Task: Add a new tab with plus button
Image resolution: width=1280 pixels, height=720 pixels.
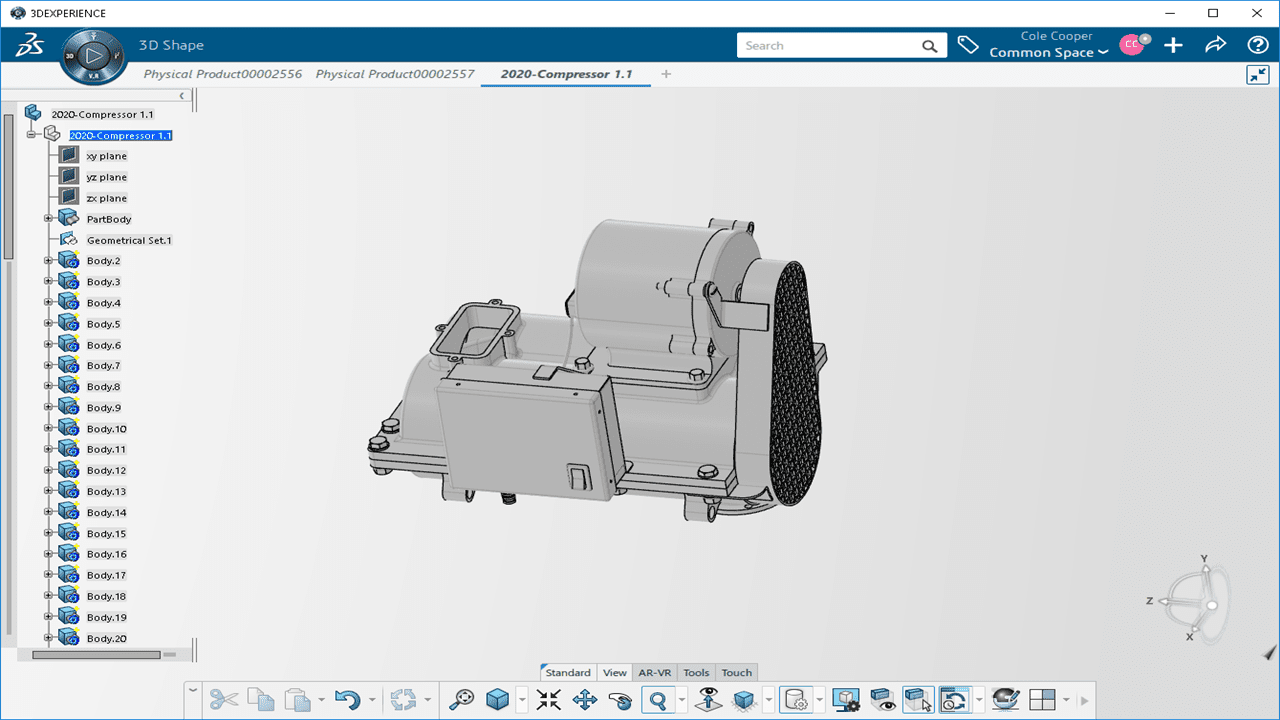Action: (666, 74)
